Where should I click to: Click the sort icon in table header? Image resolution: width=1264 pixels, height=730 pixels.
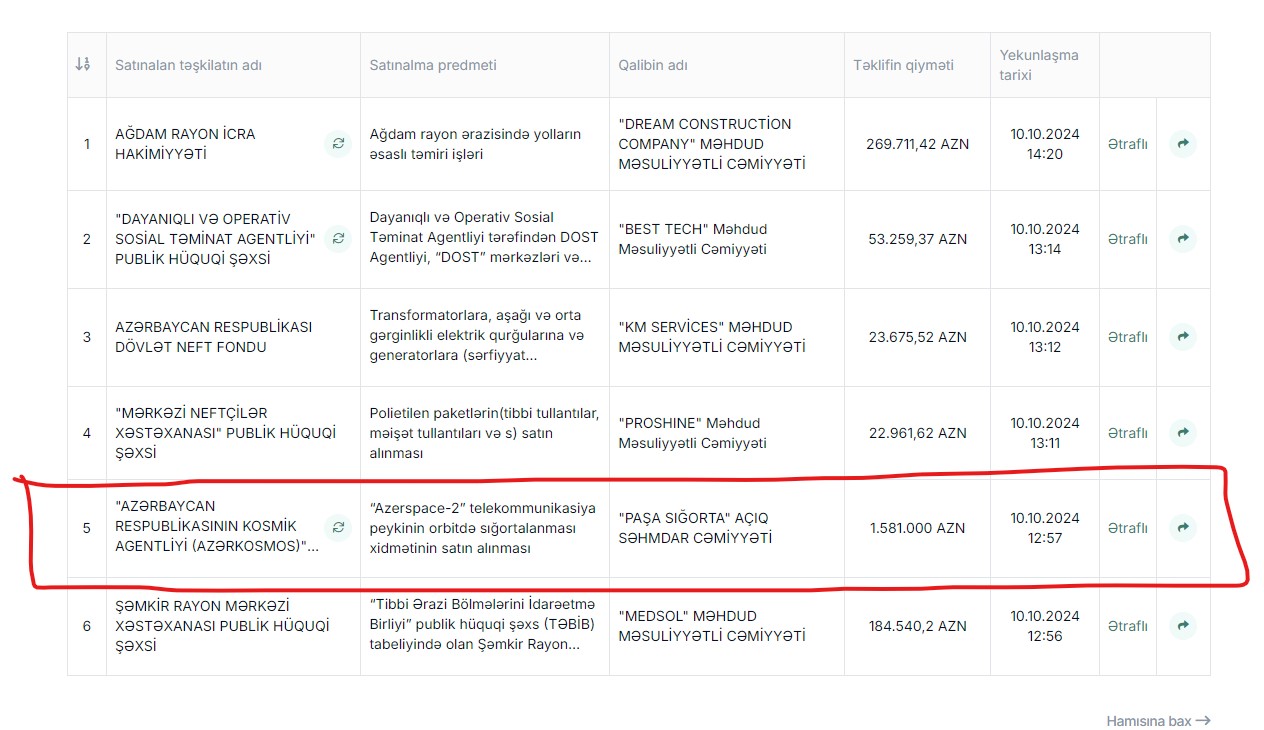click(83, 65)
